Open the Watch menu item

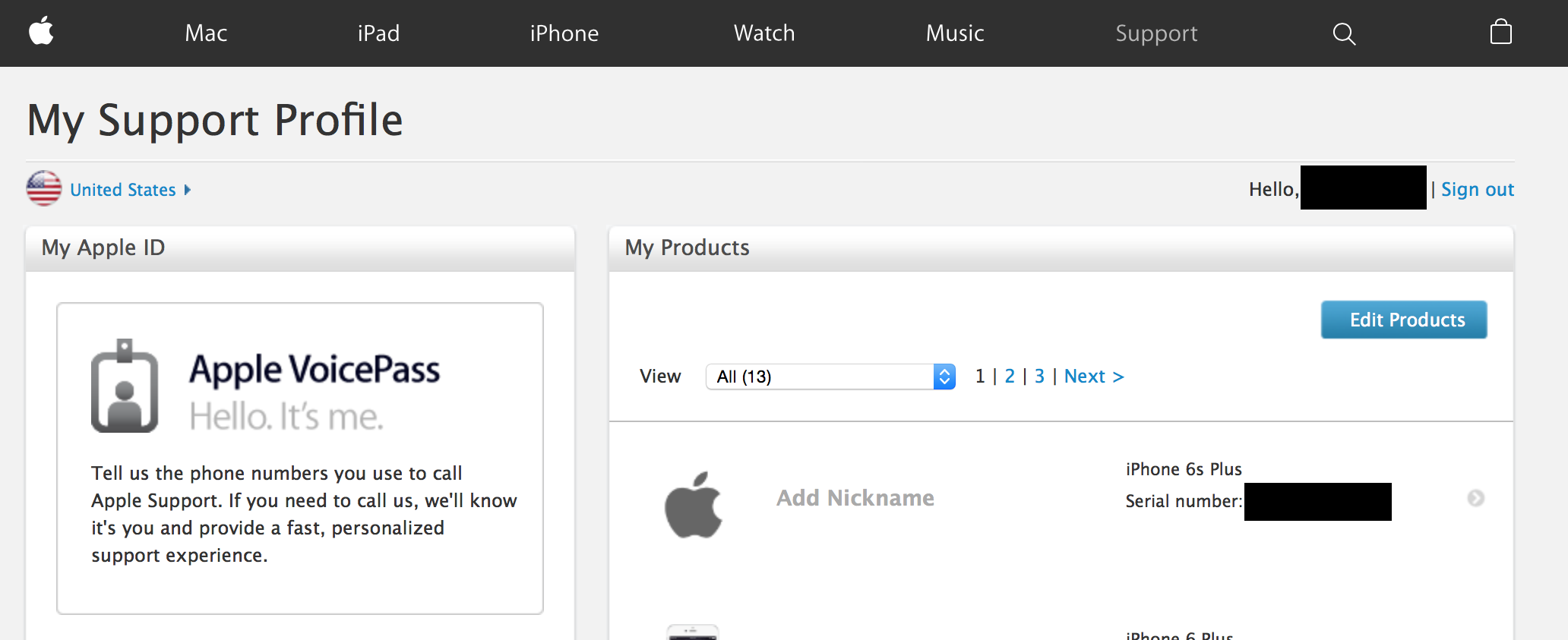pos(764,33)
